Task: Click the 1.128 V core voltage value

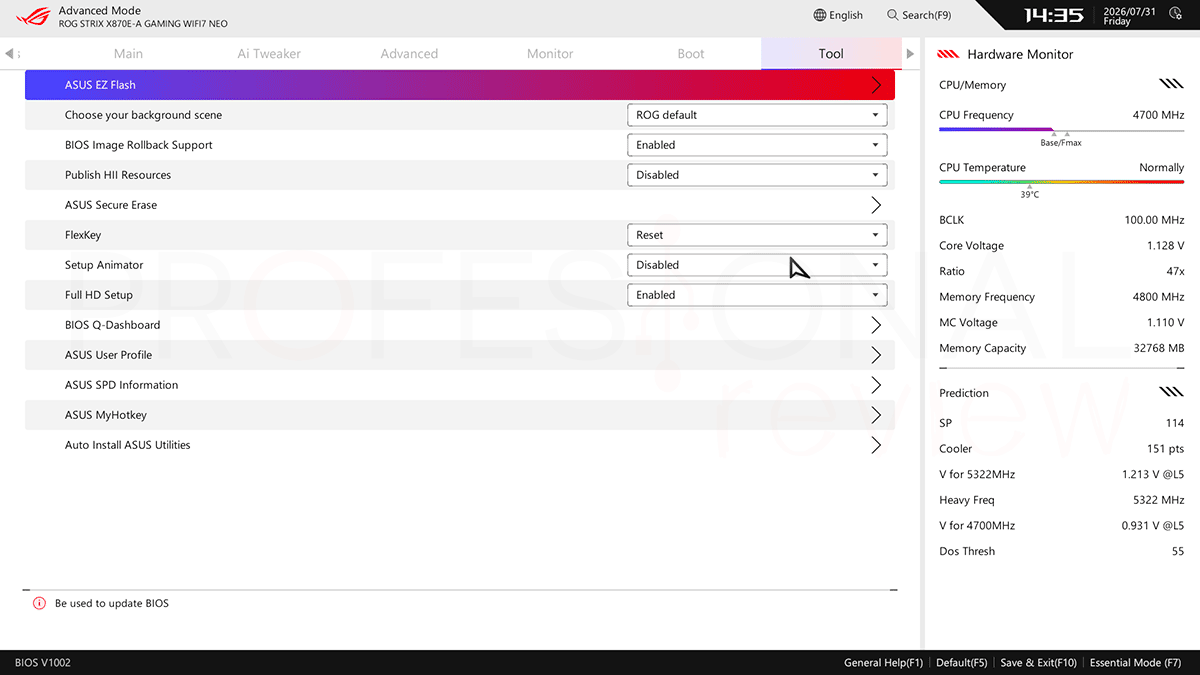Action: pyautogui.click(x=1165, y=246)
